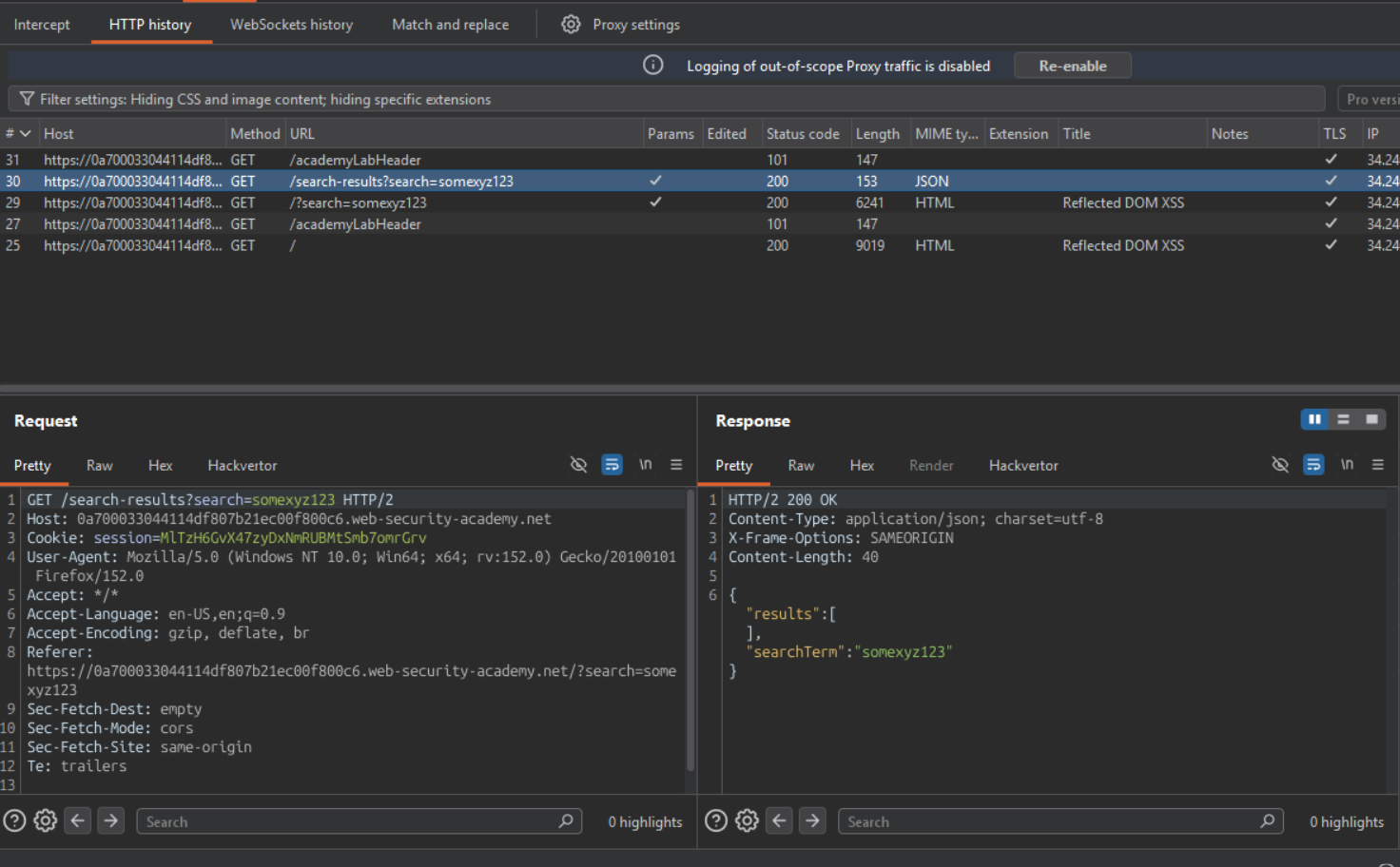Select row 27 /academyLabHeader request
The width and height of the screenshot is (1400, 867).
point(700,224)
